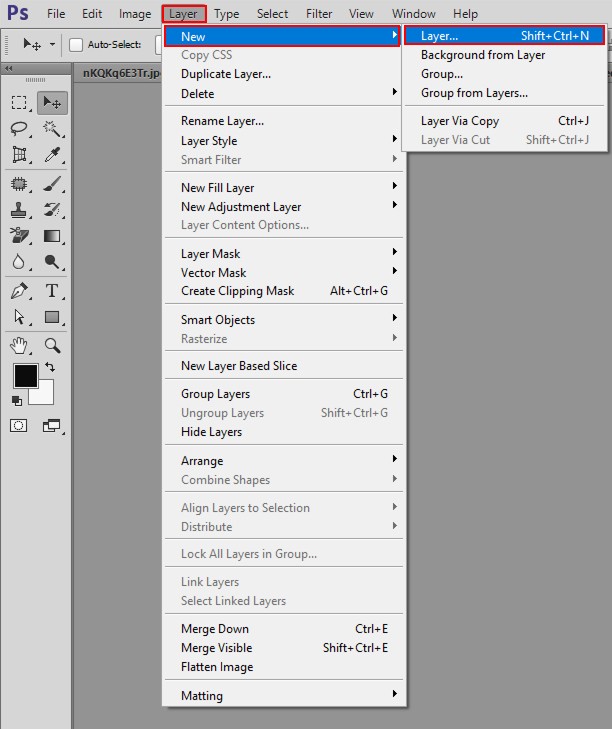Screen dimensions: 612x729
Task: Select the Brush tool
Action: coord(52,184)
